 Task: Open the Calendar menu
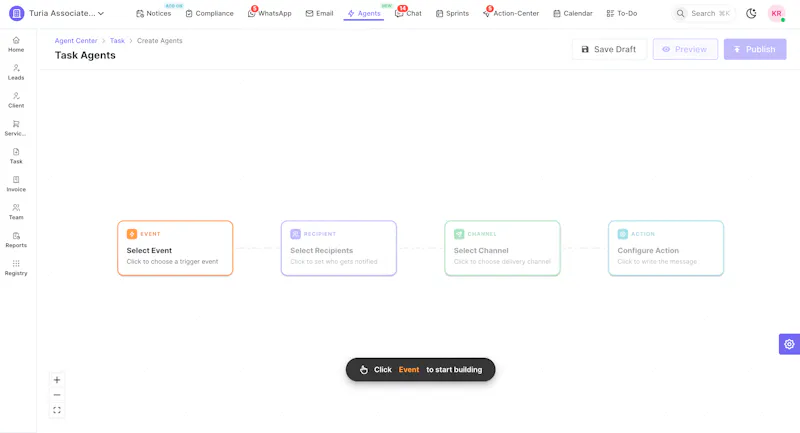click(x=573, y=13)
